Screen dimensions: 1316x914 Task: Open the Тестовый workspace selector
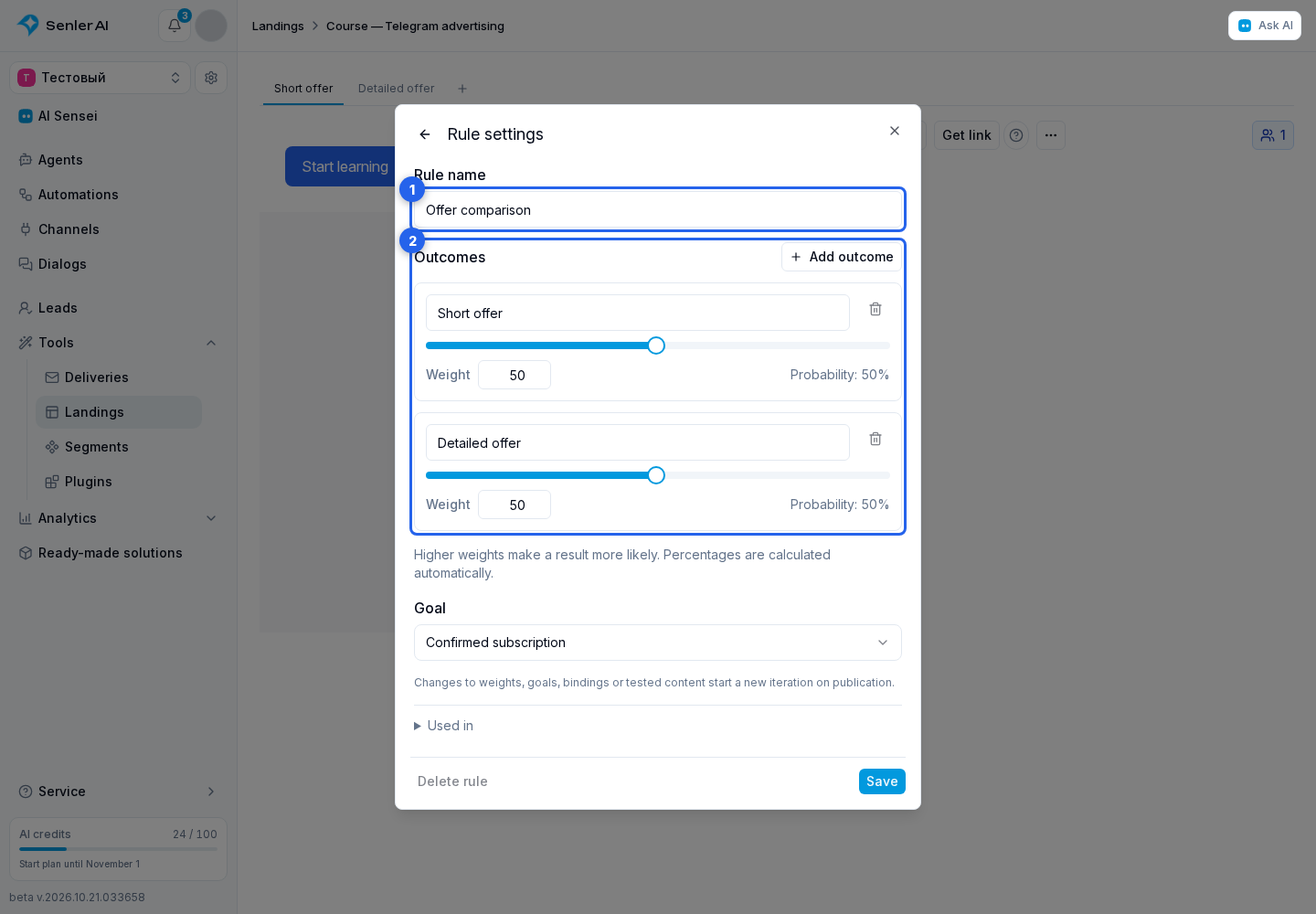[101, 78]
